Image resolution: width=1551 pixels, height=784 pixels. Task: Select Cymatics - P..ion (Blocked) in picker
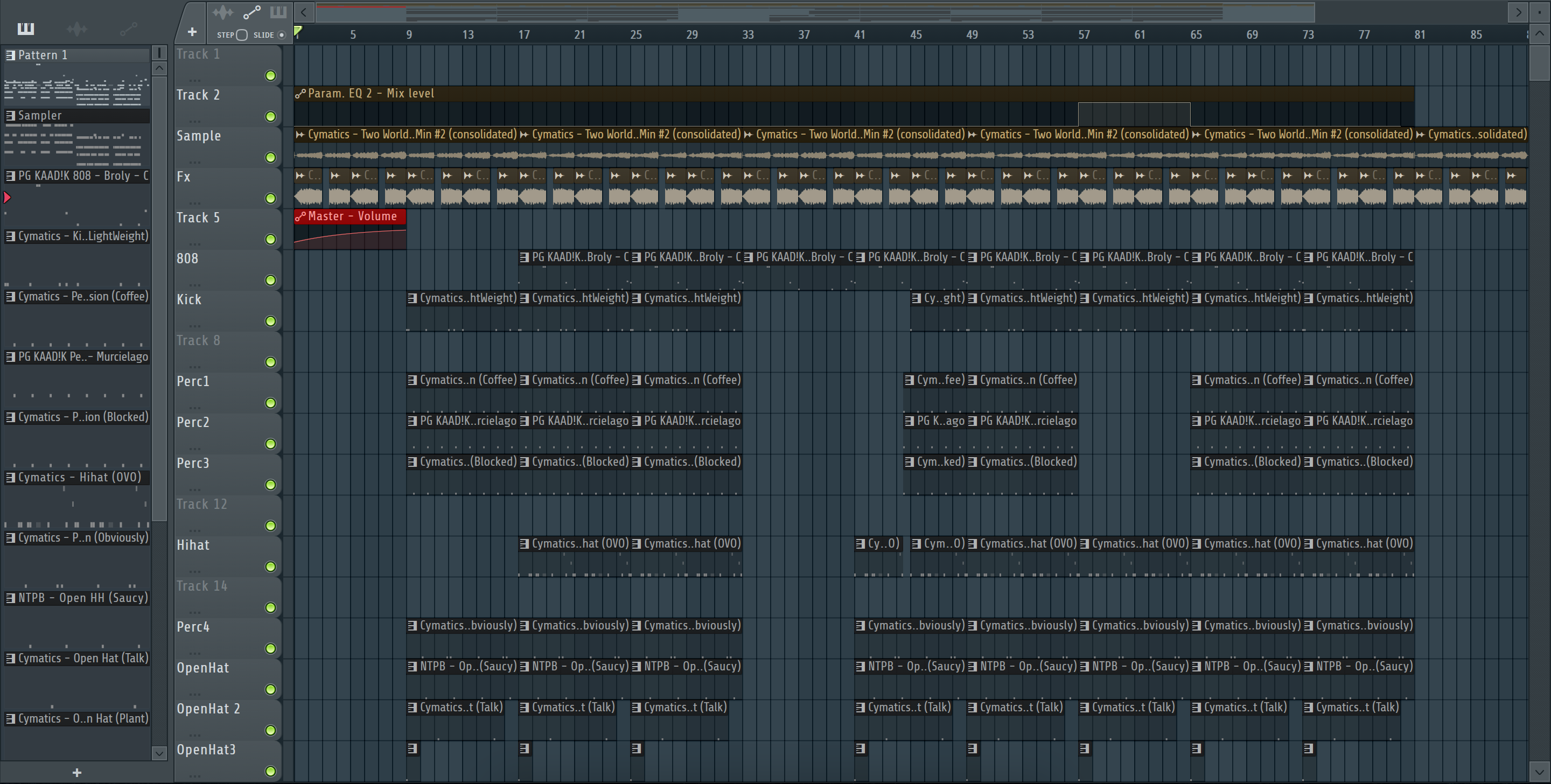[77, 417]
